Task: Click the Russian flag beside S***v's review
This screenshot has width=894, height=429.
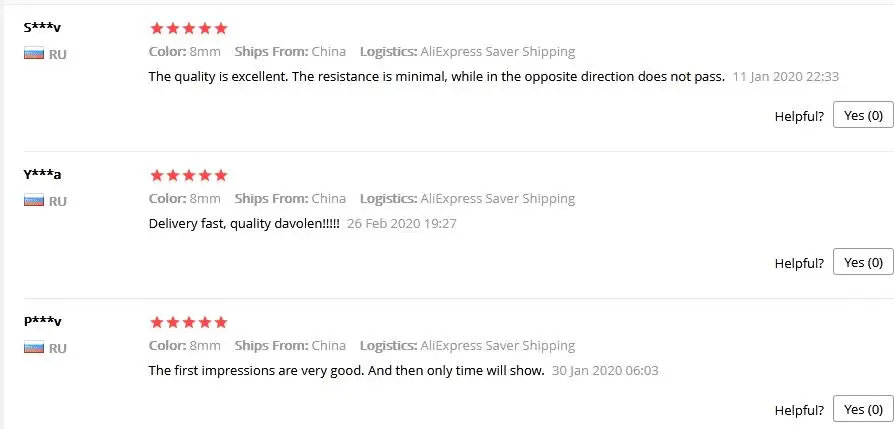Action: click(x=33, y=54)
